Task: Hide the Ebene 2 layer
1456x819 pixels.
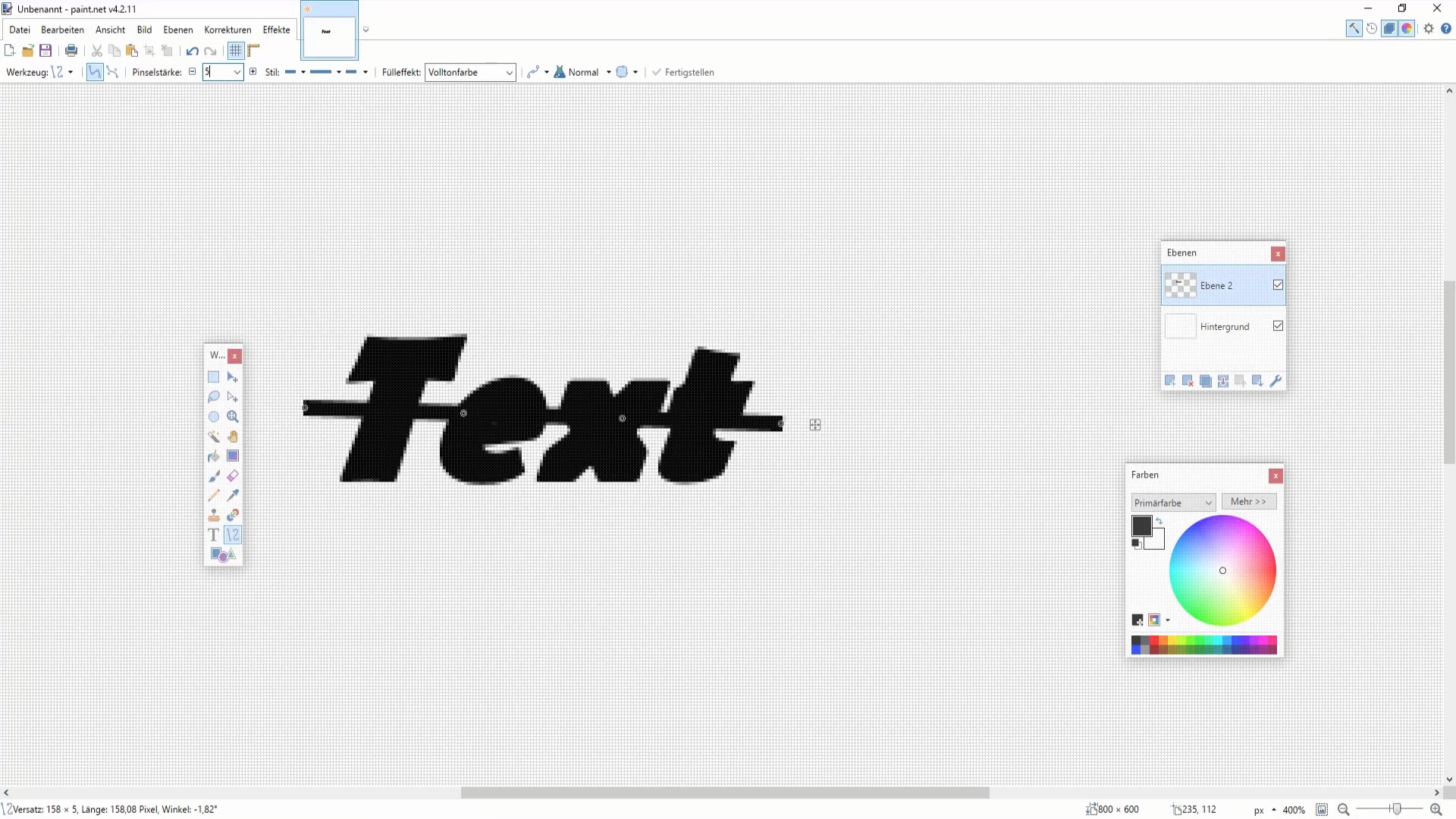Action: [1278, 285]
